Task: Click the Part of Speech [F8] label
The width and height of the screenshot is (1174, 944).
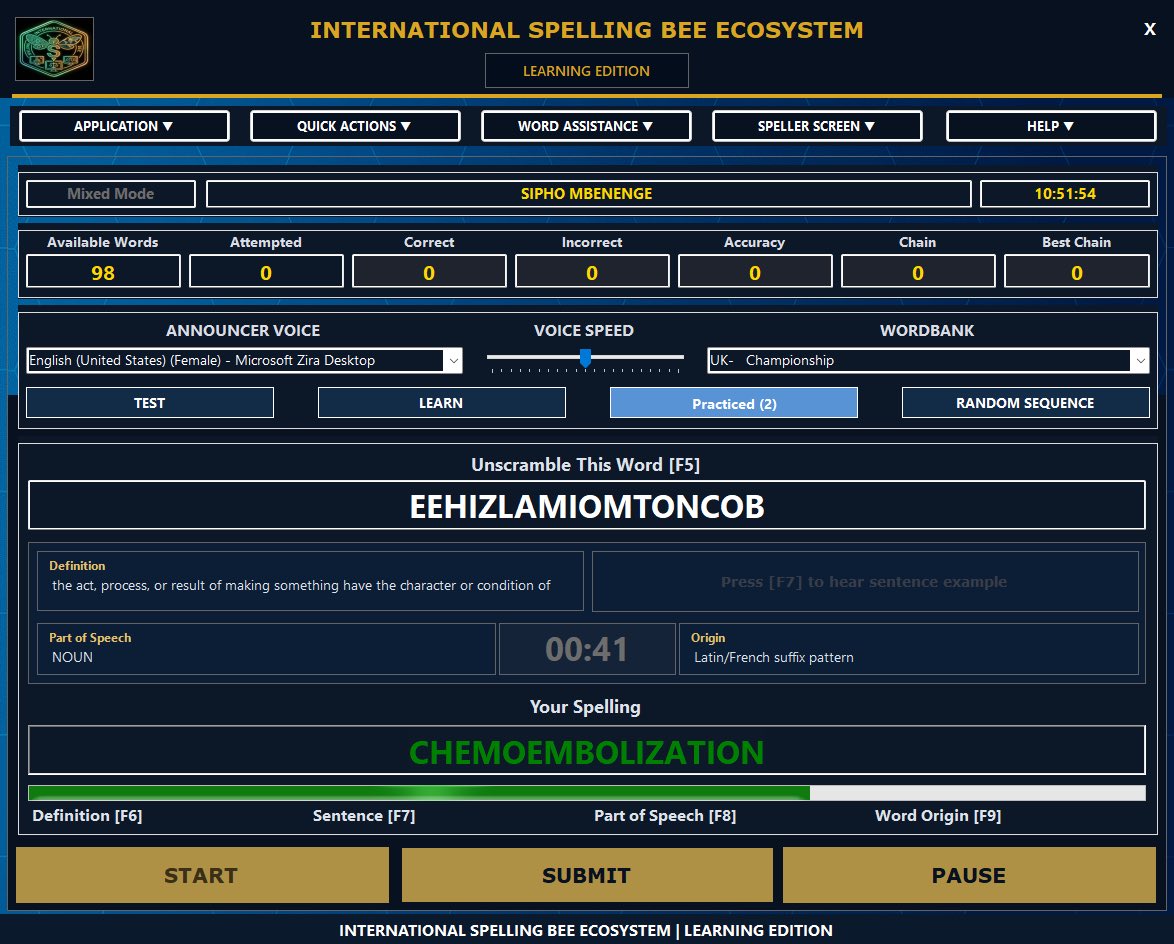Action: pyautogui.click(x=665, y=815)
